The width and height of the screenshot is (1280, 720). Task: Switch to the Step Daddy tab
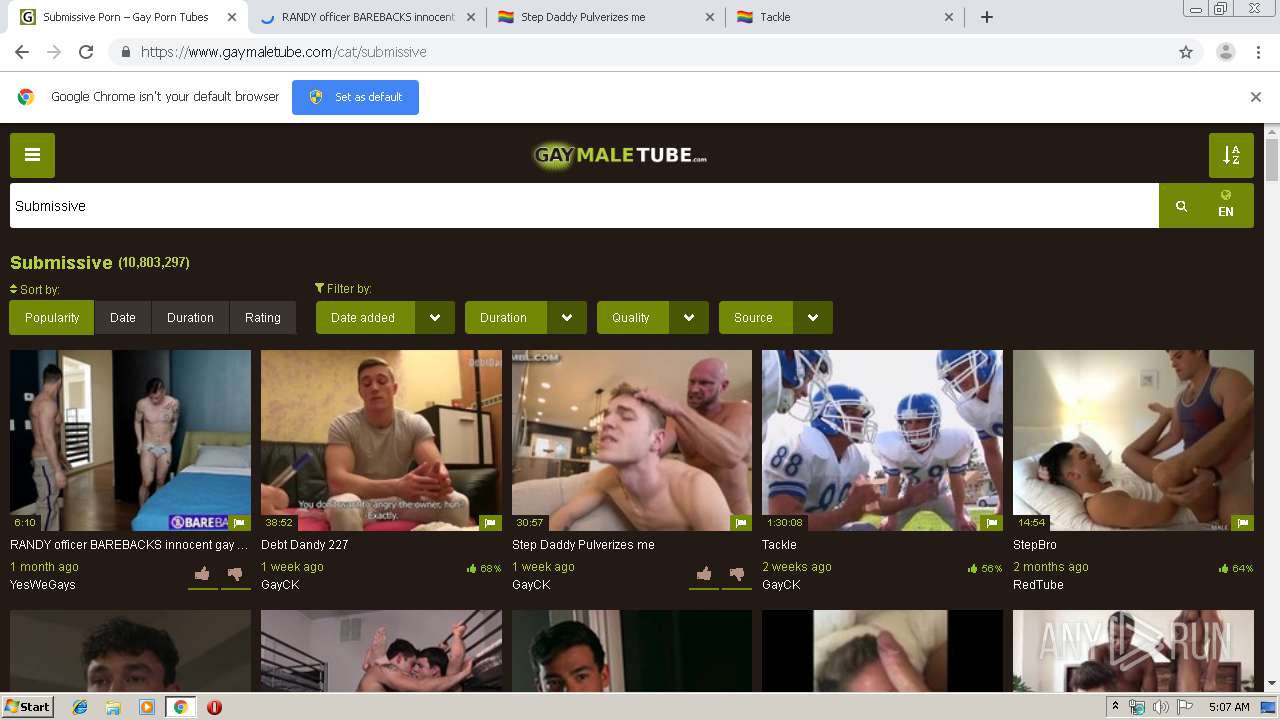pyautogui.click(x=607, y=17)
